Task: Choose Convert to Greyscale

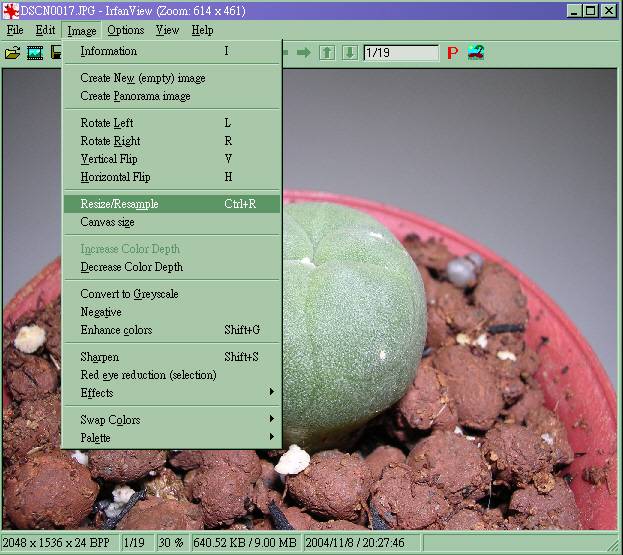Action: (x=130, y=294)
